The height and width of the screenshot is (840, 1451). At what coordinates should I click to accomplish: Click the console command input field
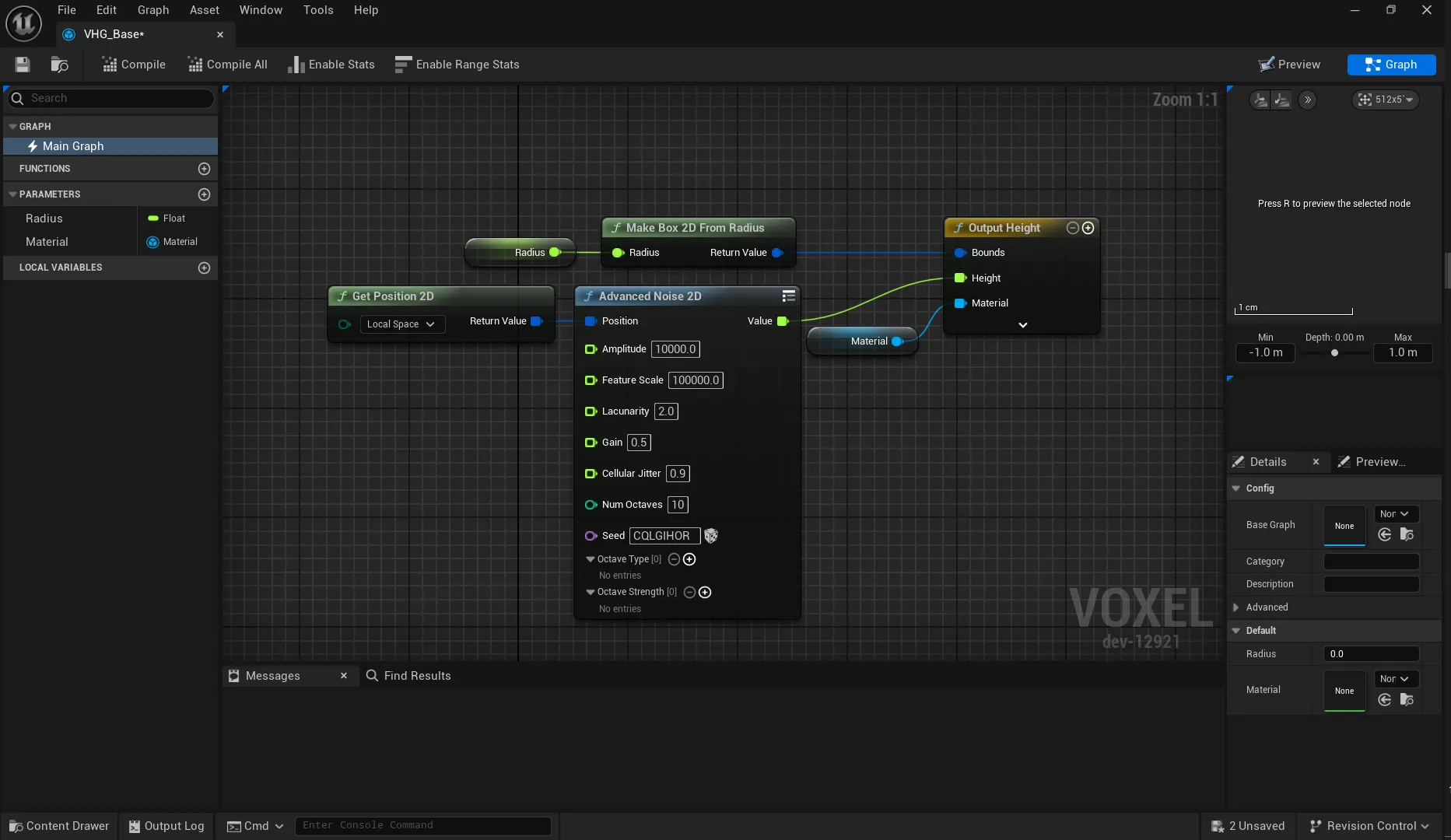tap(424, 825)
